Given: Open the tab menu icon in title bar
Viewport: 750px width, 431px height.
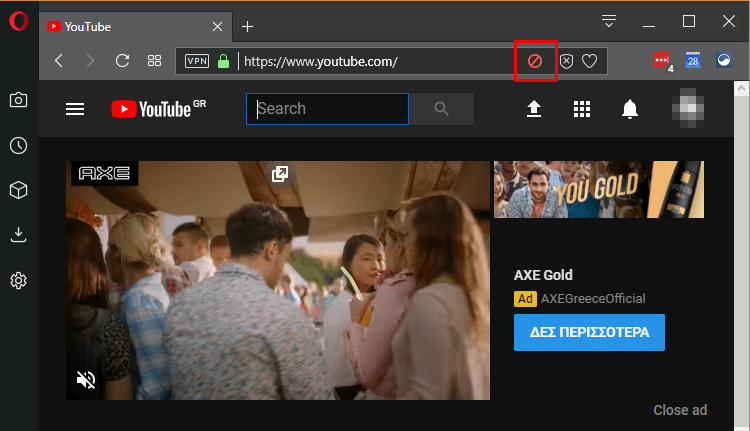Looking at the screenshot, I should (608, 21).
